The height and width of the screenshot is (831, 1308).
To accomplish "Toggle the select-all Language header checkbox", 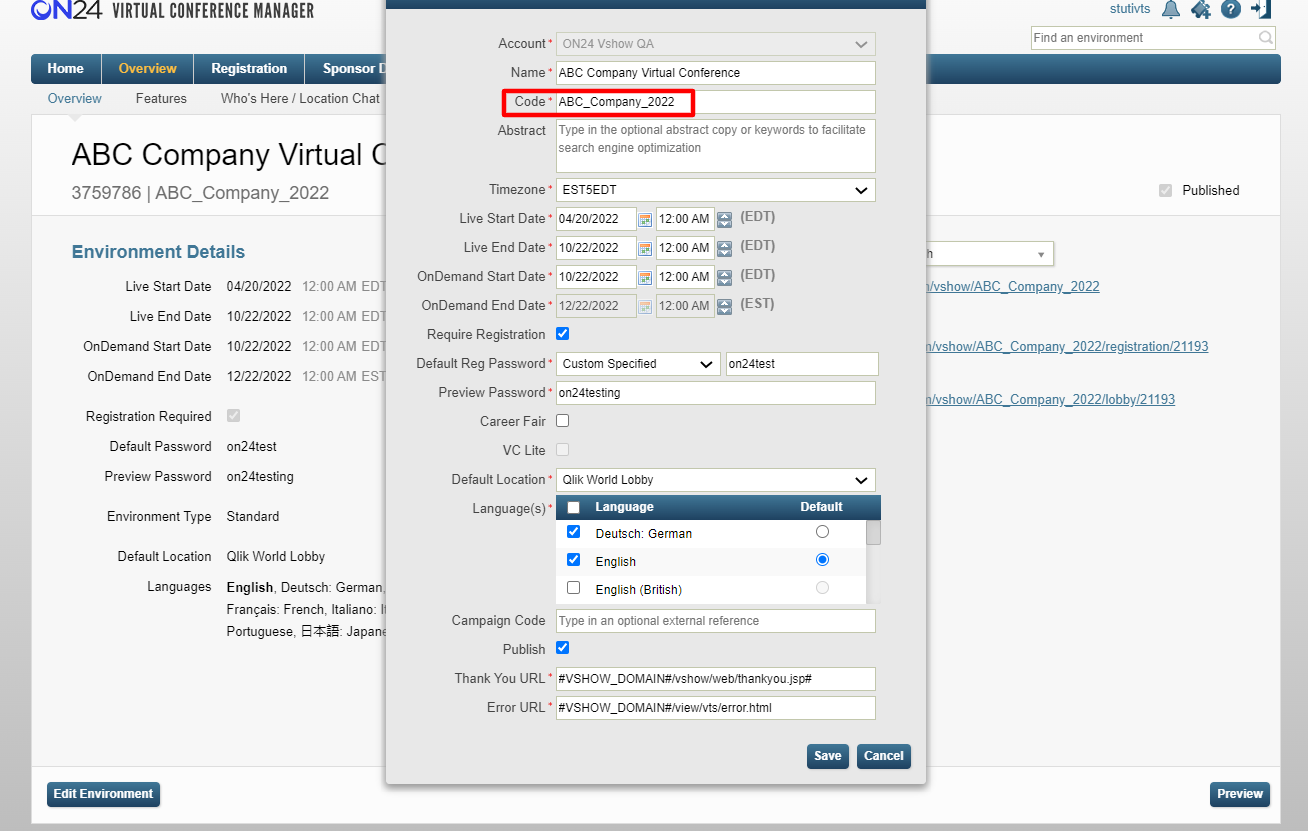I will point(574,507).
